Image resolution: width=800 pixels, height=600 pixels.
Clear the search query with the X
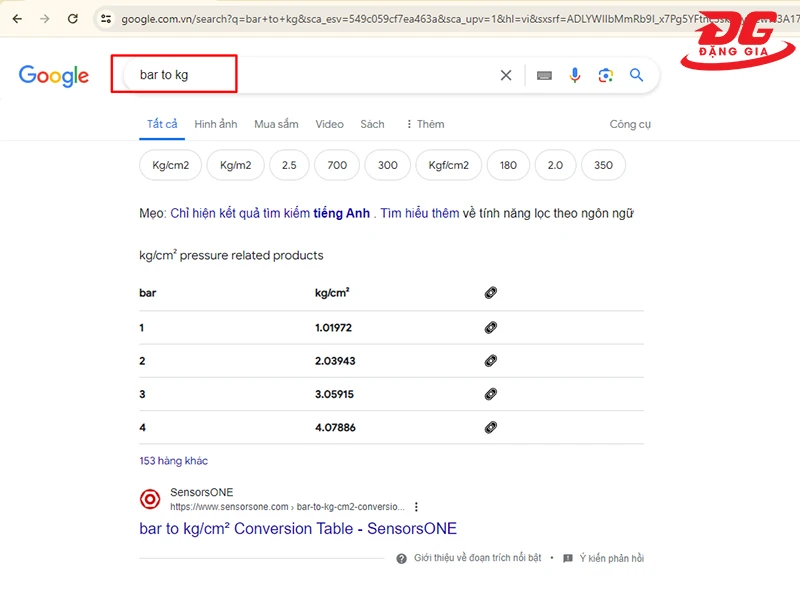pyautogui.click(x=506, y=75)
